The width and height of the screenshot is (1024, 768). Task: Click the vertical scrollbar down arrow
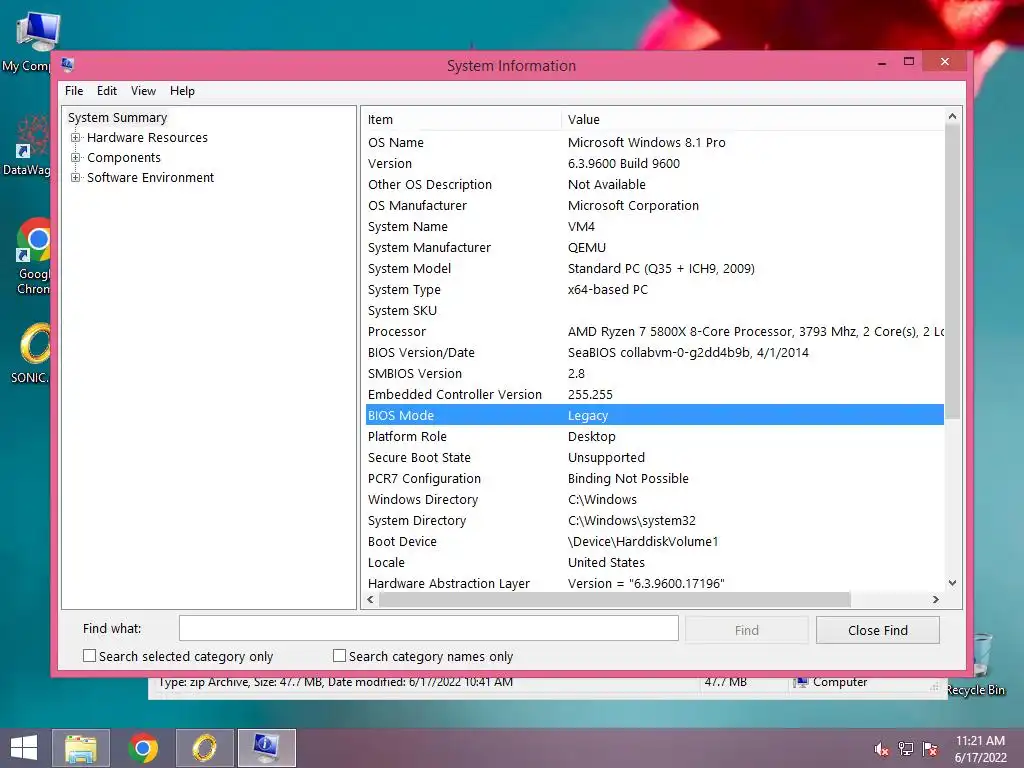[952, 583]
